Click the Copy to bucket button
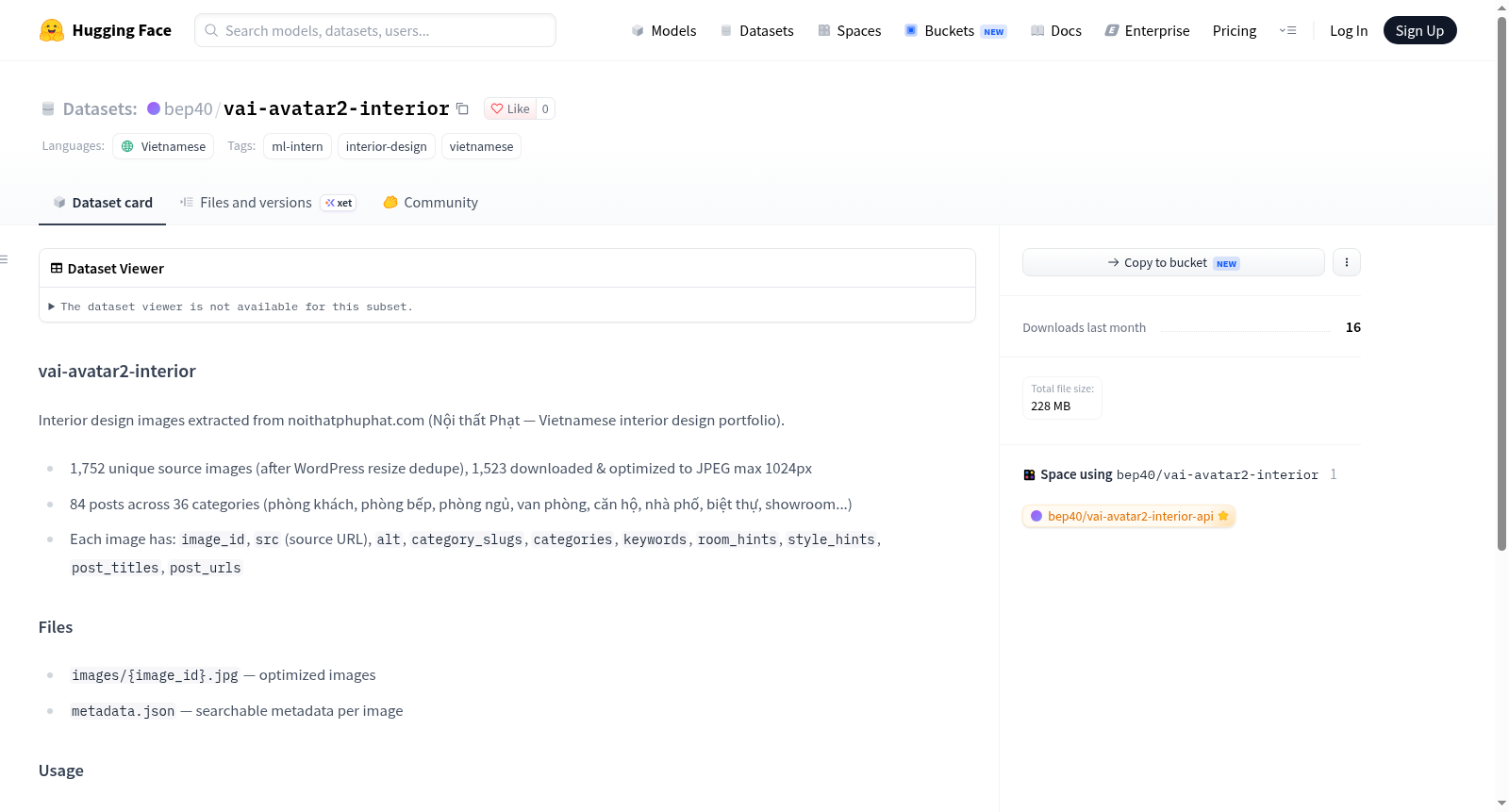 click(1173, 262)
